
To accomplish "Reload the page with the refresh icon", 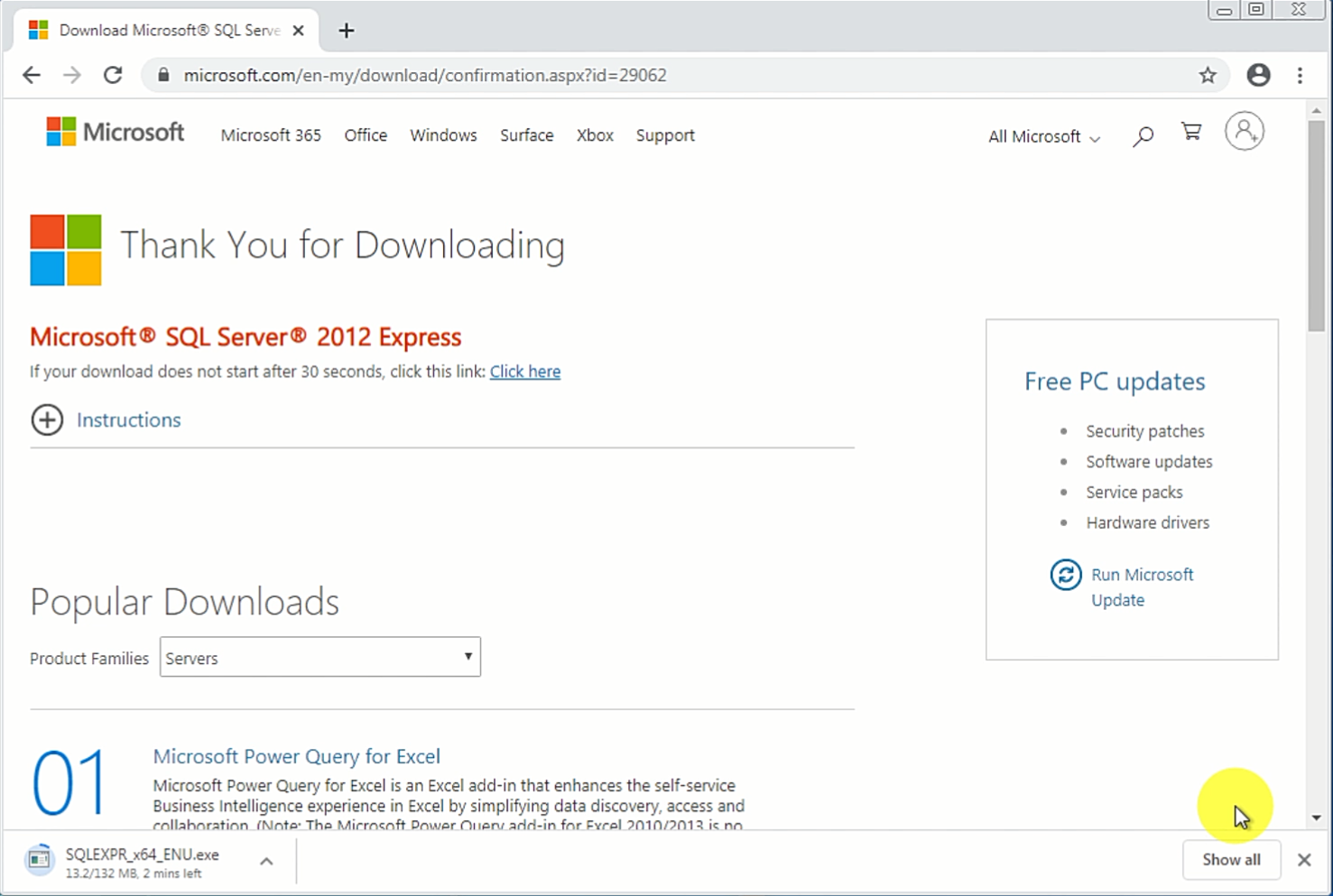I will pos(113,75).
